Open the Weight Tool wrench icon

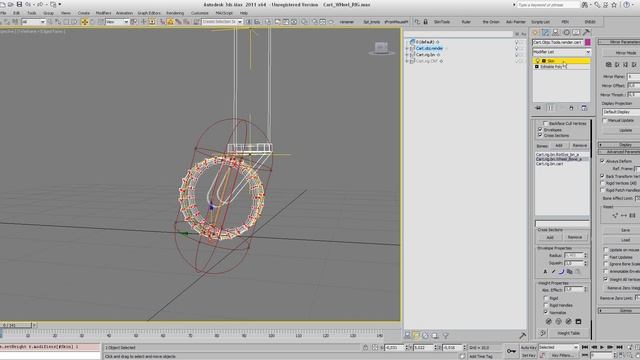tap(542, 333)
